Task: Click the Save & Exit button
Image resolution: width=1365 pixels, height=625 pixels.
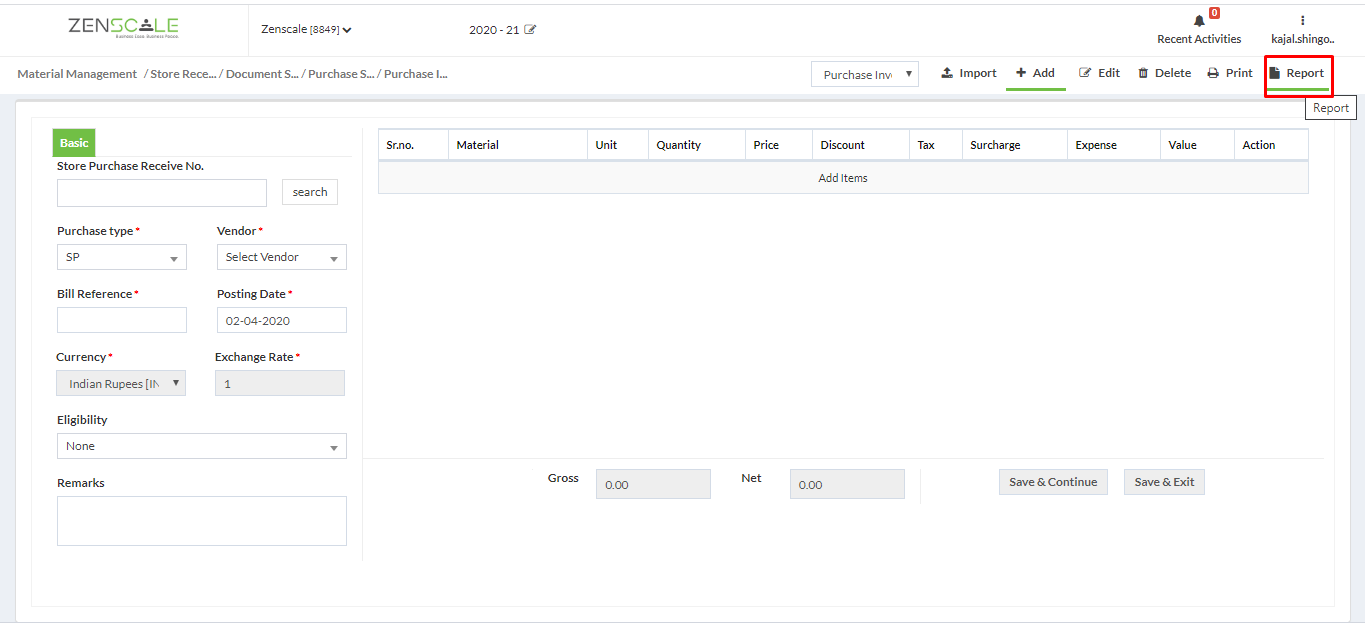Action: coord(1165,482)
